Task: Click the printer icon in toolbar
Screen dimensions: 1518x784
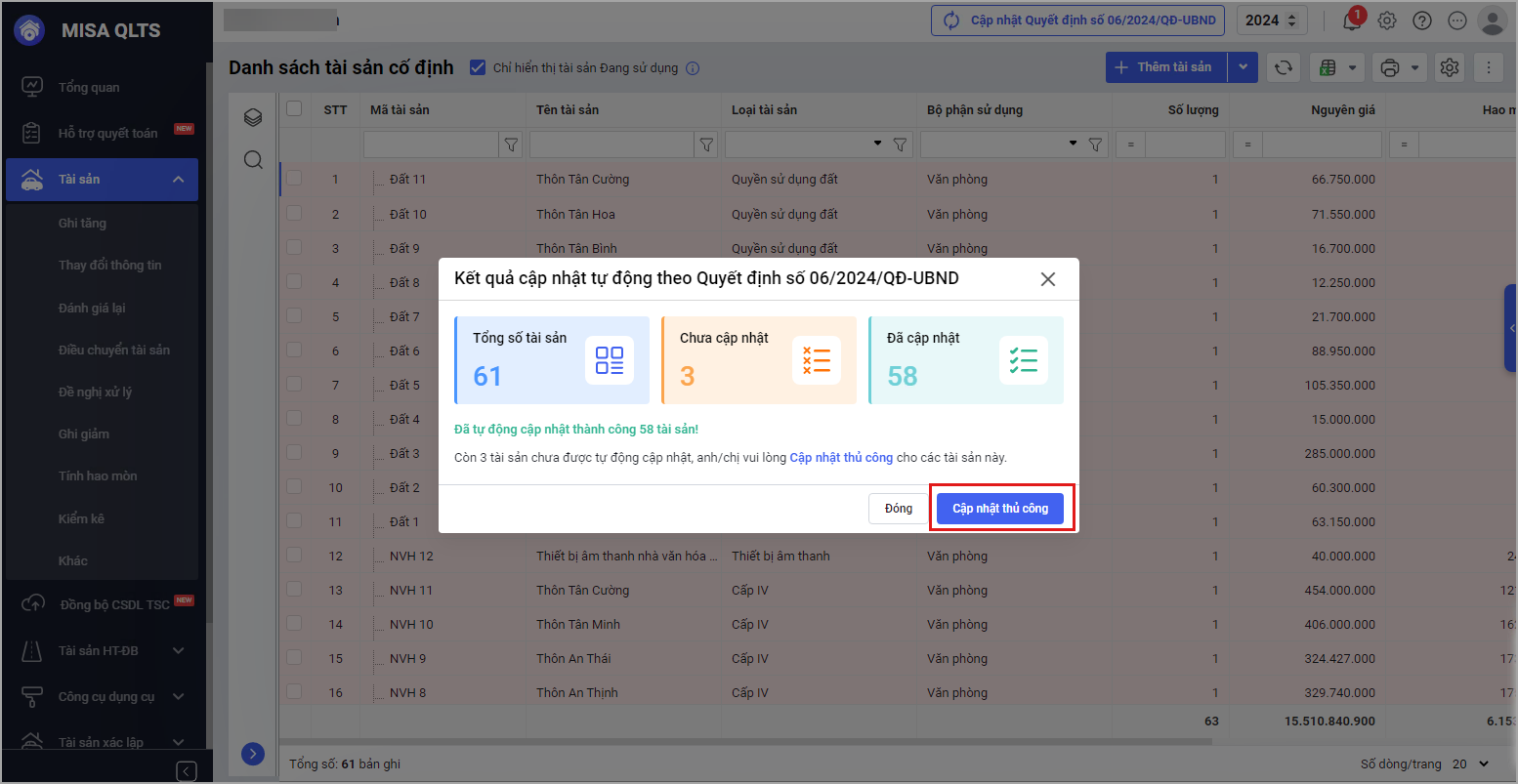Action: pyautogui.click(x=1390, y=67)
